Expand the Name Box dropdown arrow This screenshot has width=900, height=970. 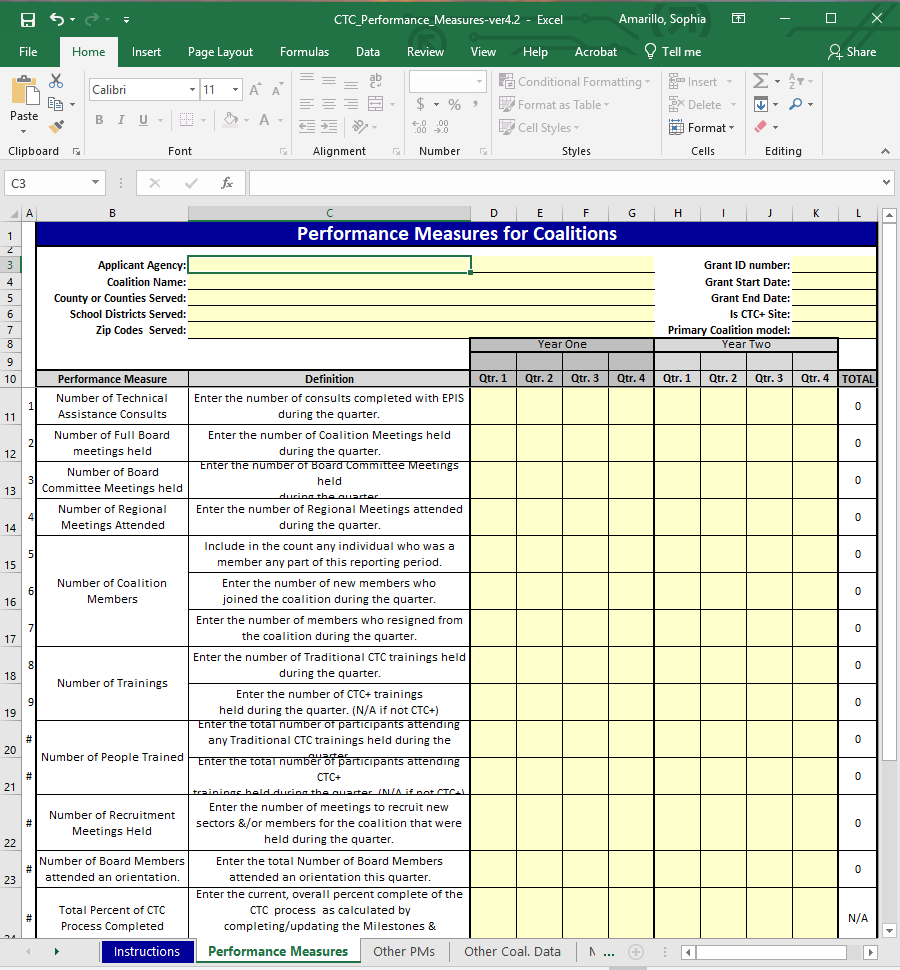[x=95, y=182]
